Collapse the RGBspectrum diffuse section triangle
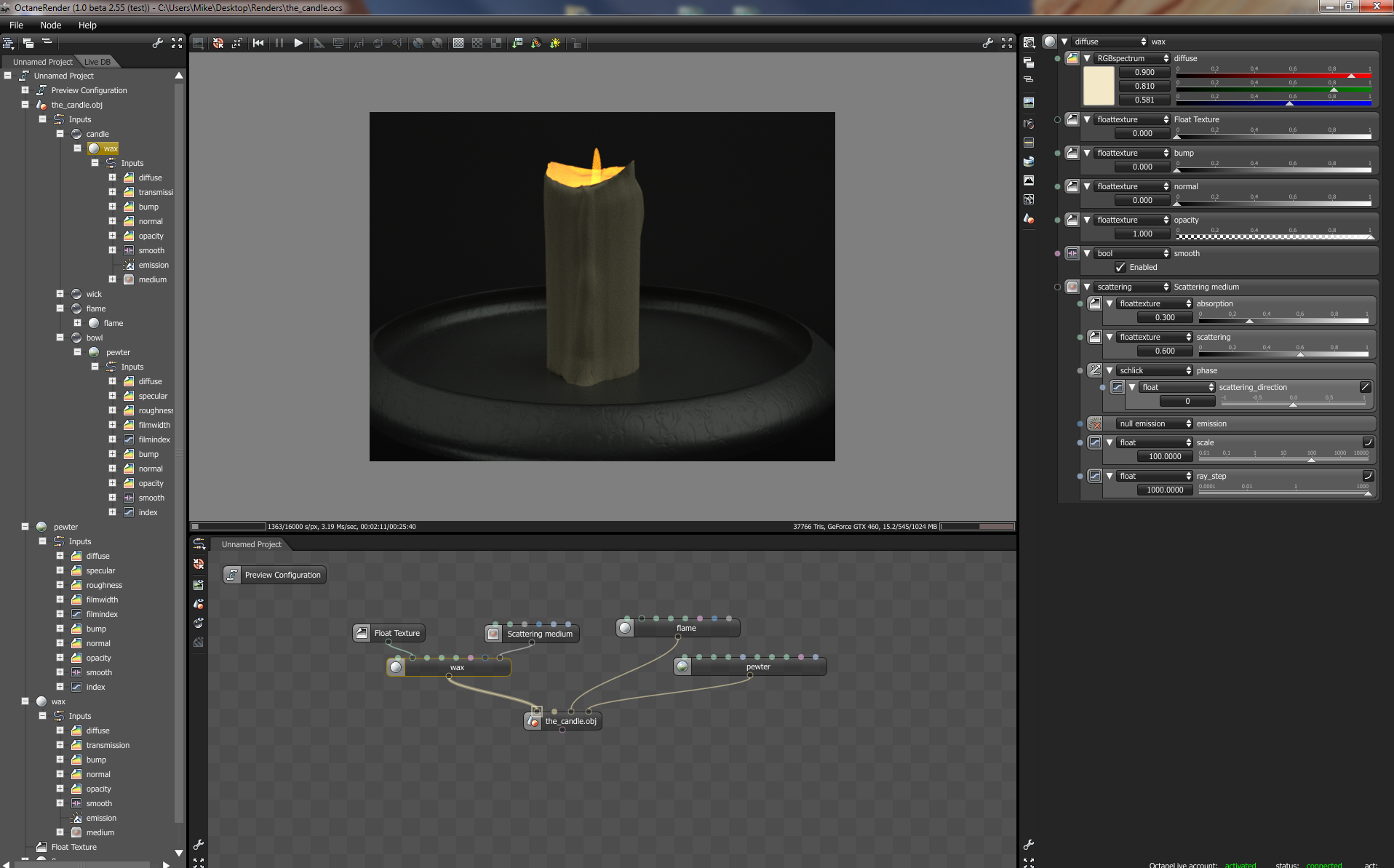The image size is (1394, 868). coord(1087,58)
